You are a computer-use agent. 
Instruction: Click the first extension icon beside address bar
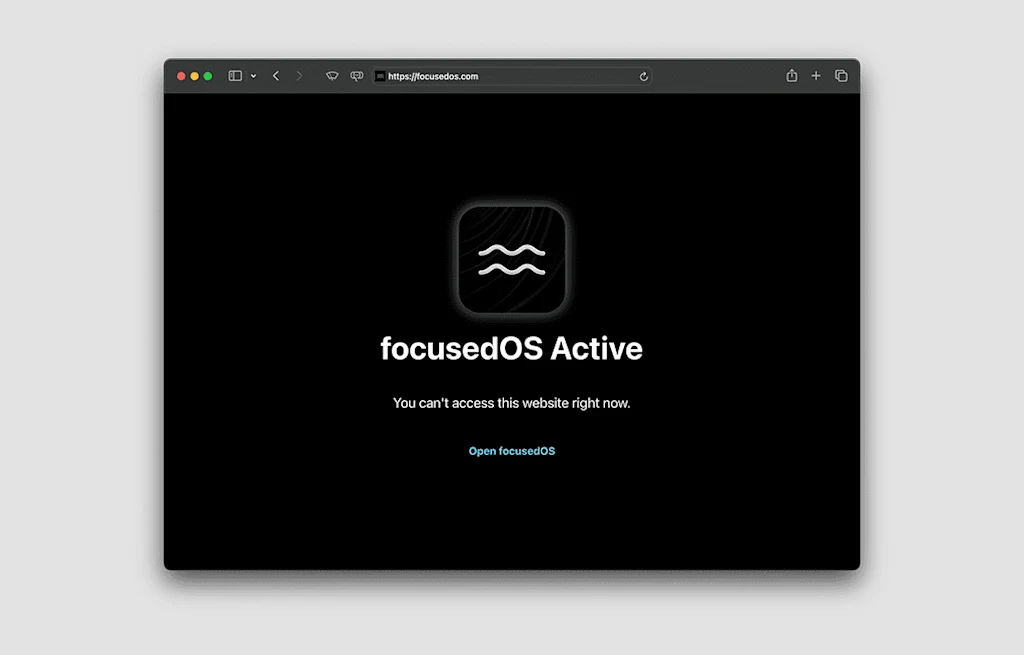click(x=332, y=76)
